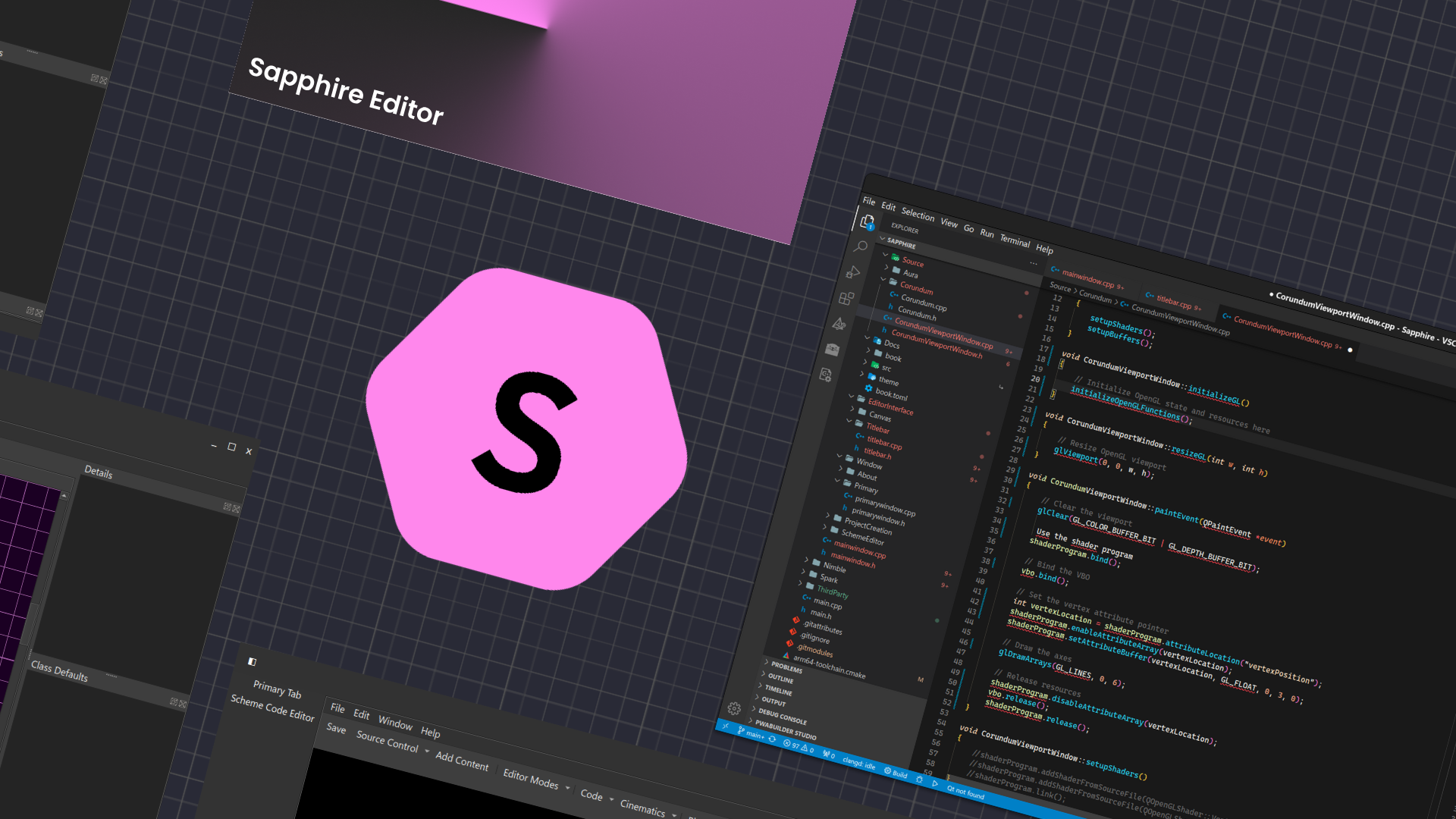Open the Search icon in VS Code activity bar
Screen dimensions: 1456x819
point(860,246)
